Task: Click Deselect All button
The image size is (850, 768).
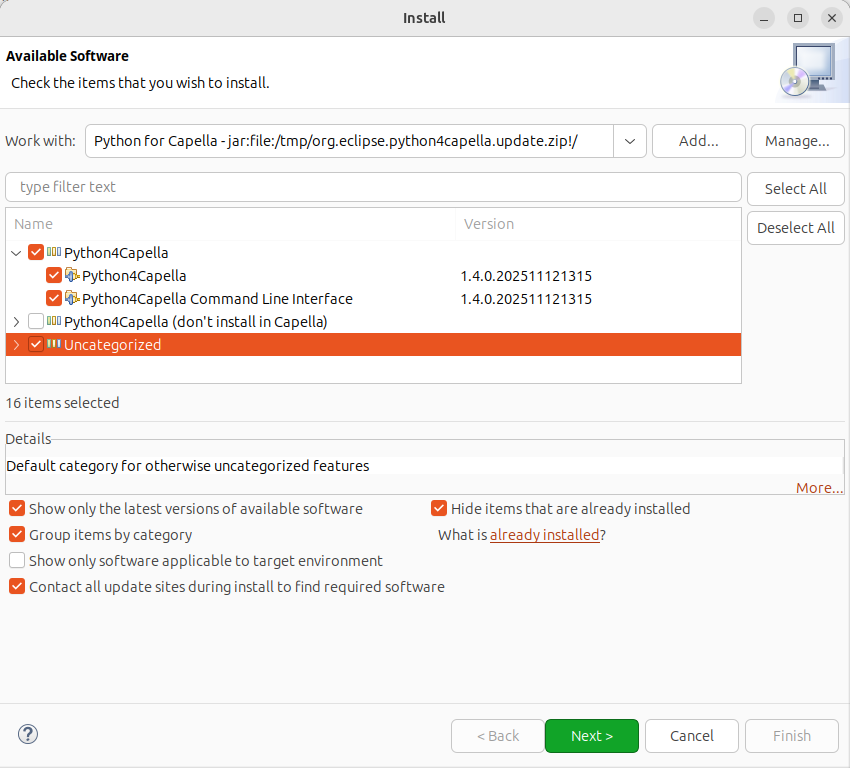Action: (x=795, y=228)
